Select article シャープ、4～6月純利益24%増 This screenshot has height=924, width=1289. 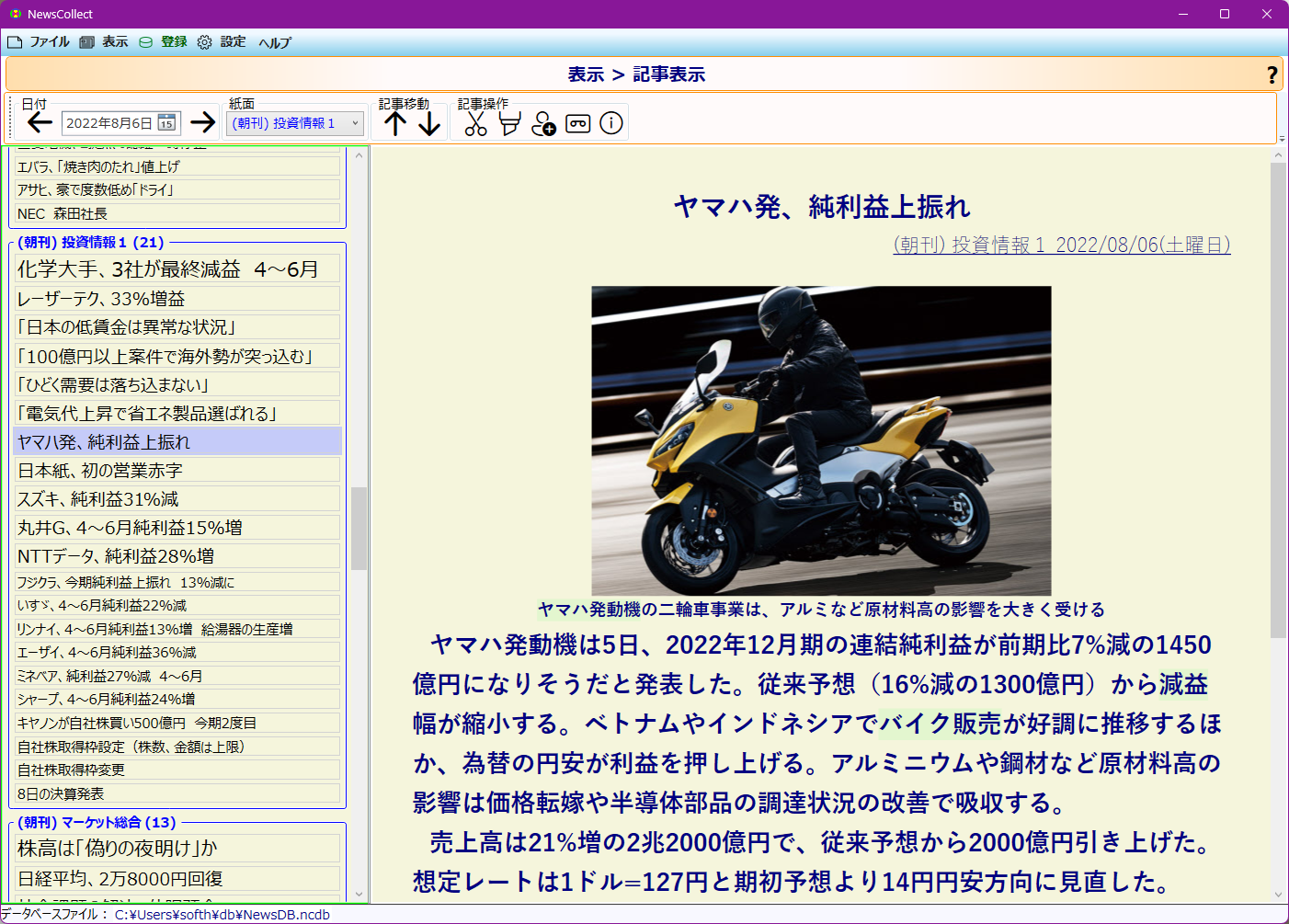(x=177, y=699)
